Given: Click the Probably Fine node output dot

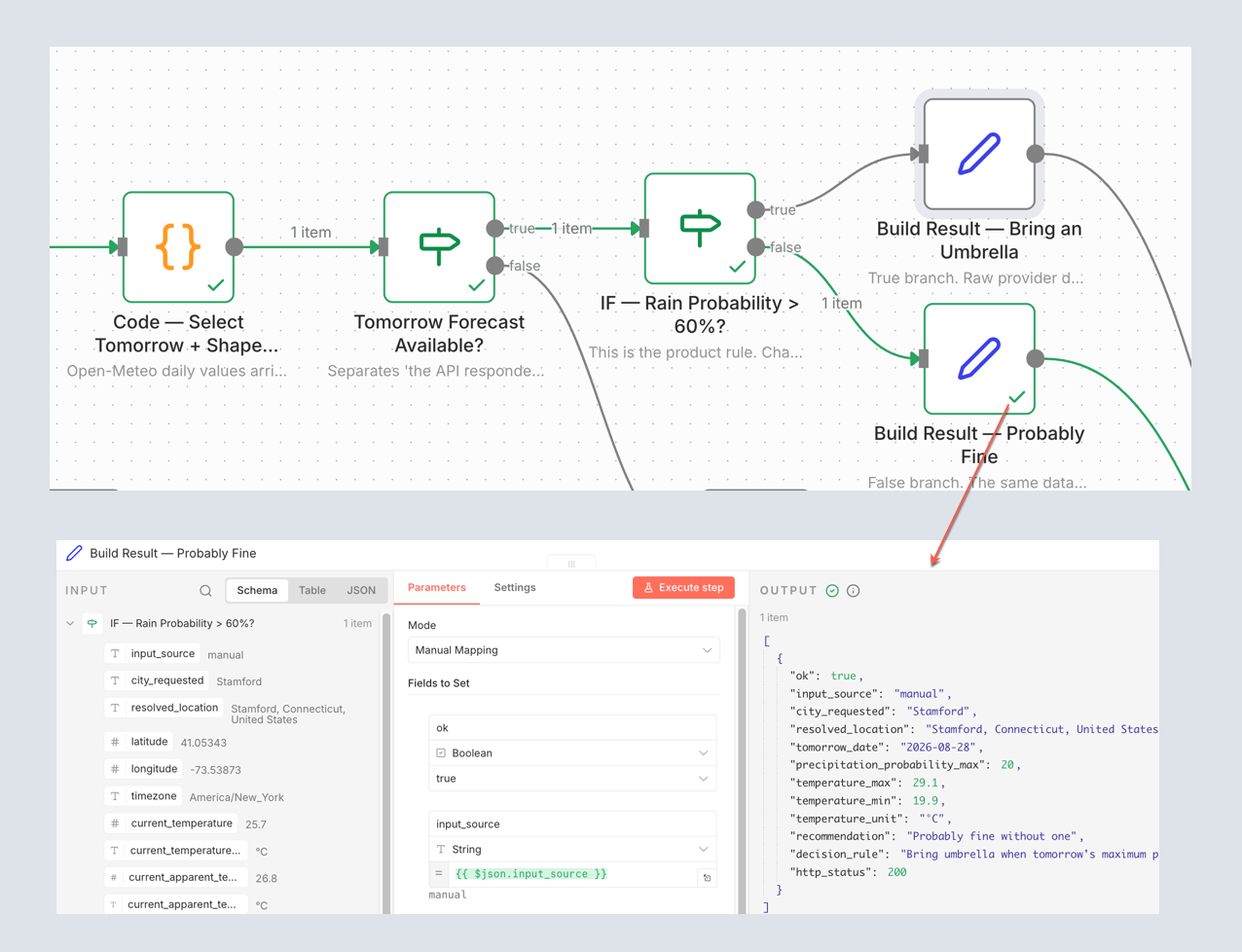Looking at the screenshot, I should tap(1036, 358).
